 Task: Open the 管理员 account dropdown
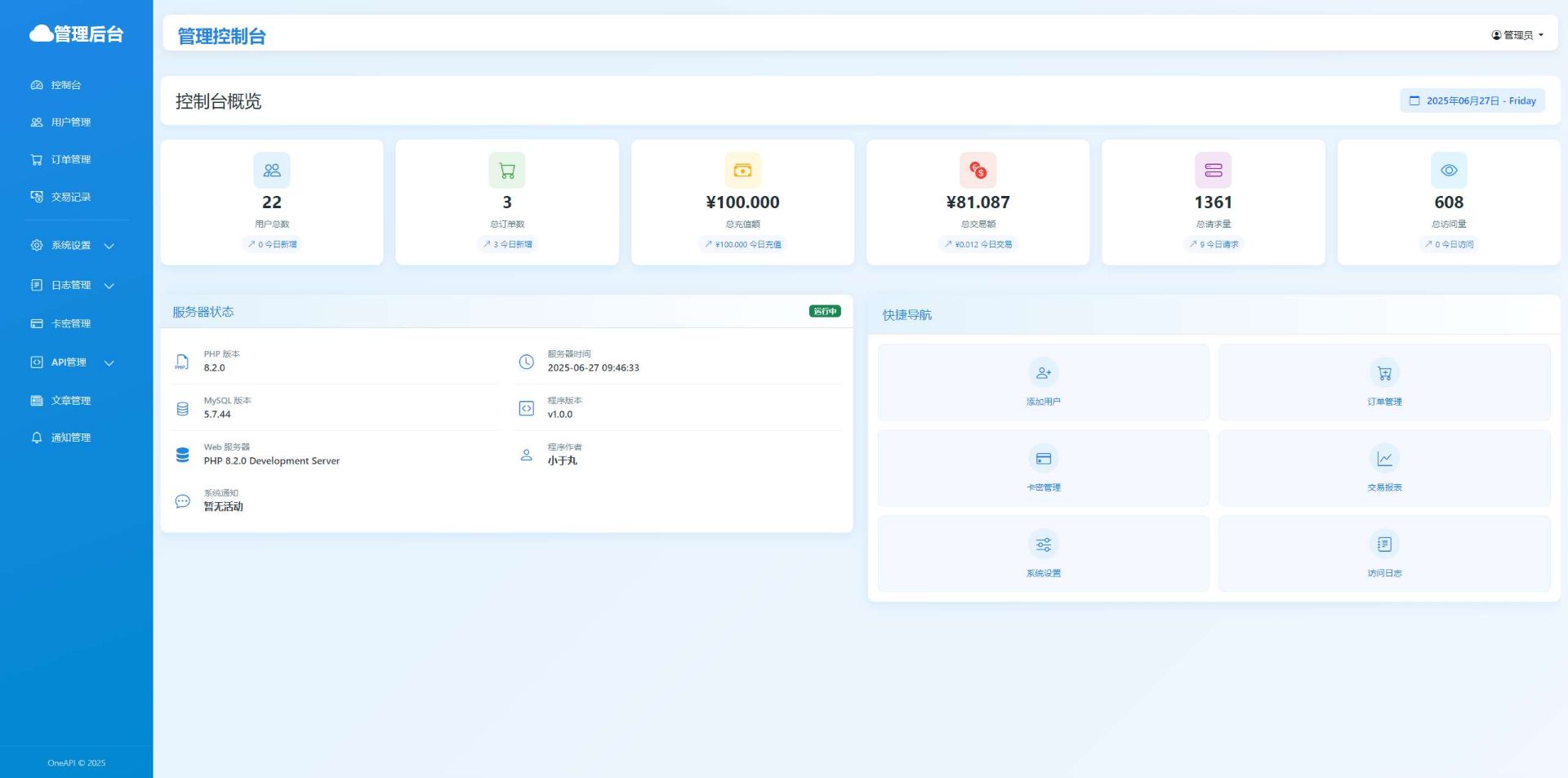[x=1517, y=35]
